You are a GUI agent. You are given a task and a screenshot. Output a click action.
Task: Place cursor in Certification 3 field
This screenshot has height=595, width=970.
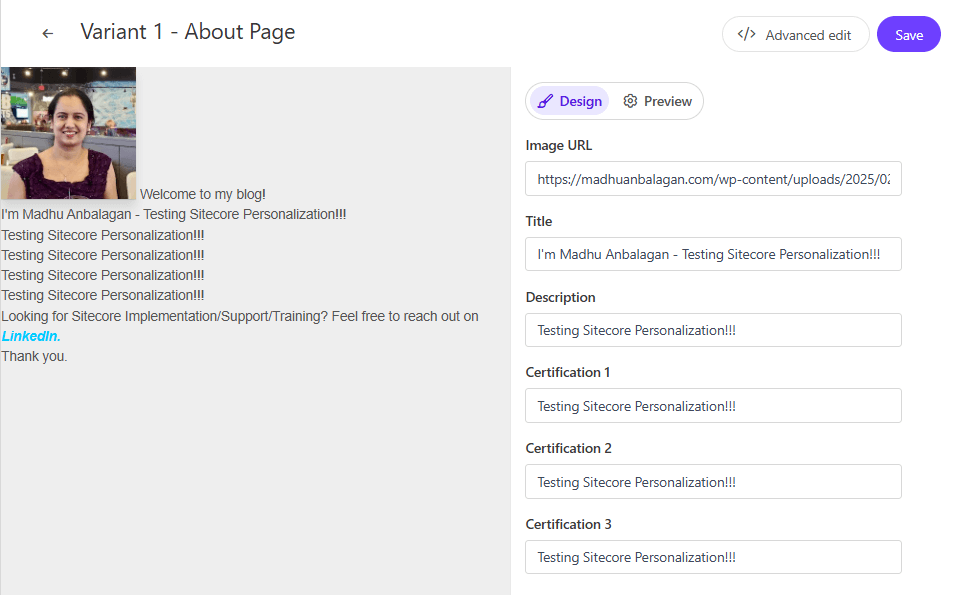pos(713,557)
